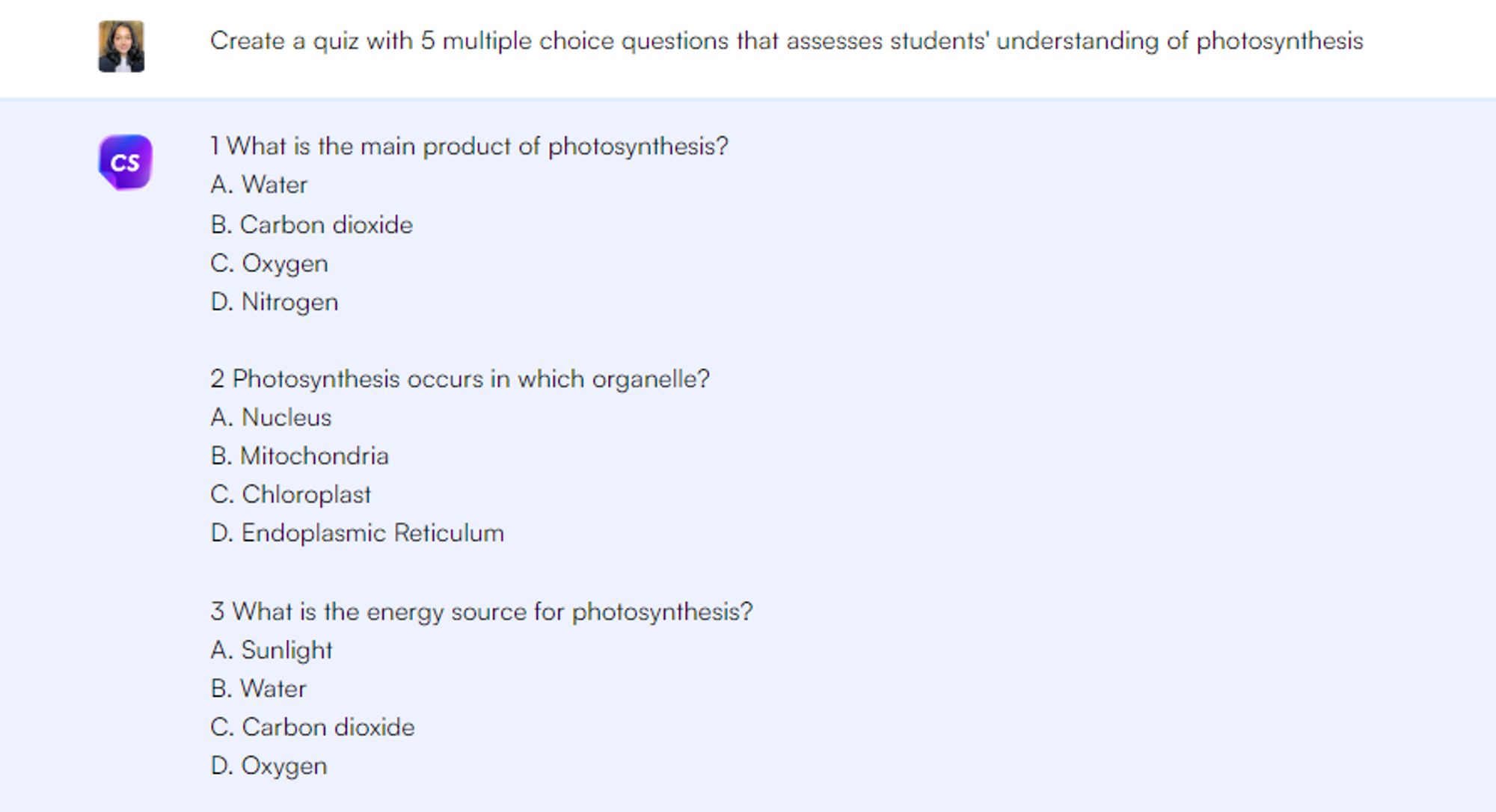
Task: Select answer D. Endoplasmic Reticulum
Action: click(357, 533)
